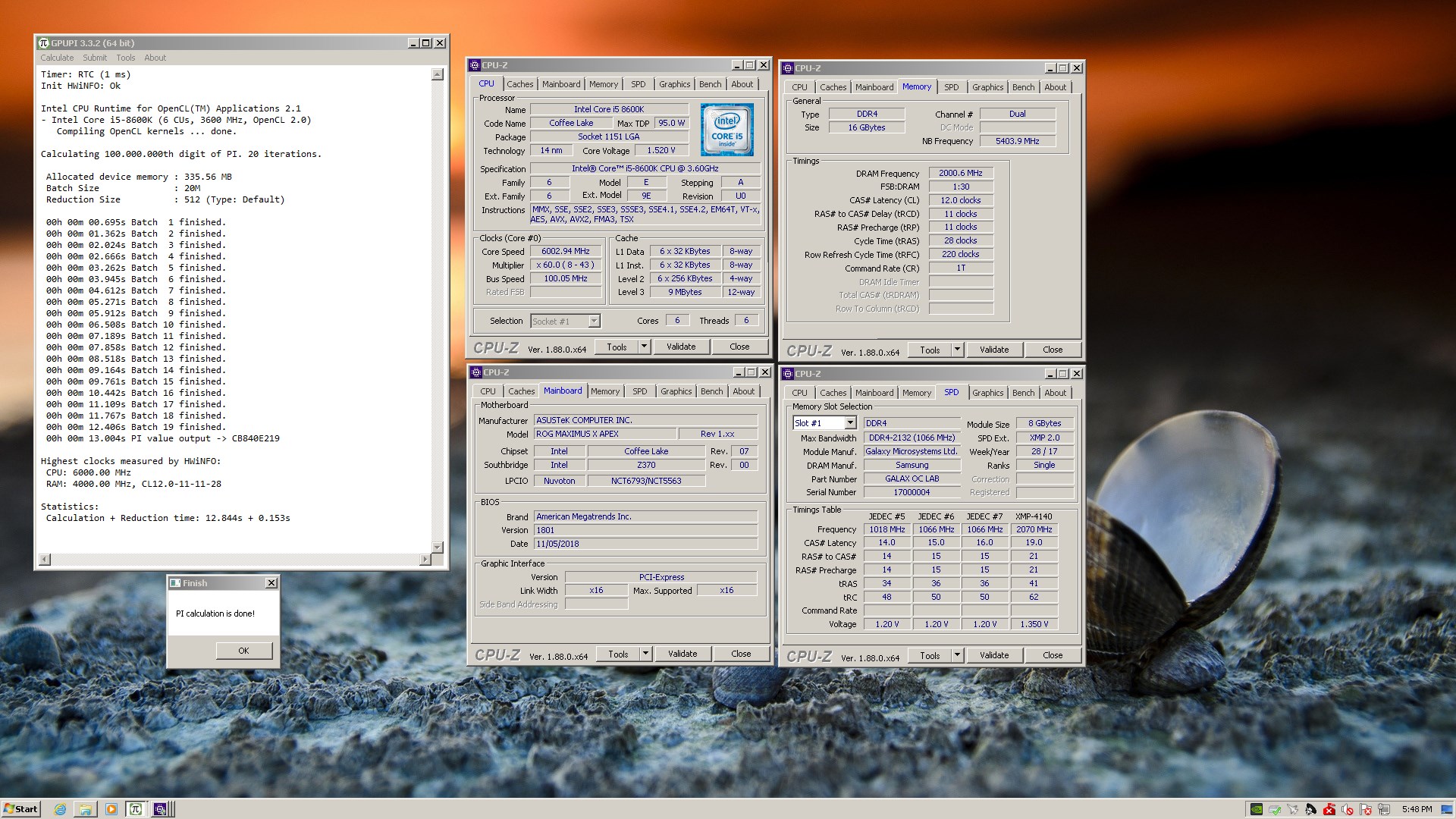Click the GPUPI horizontal scrollbar left arrow
1456x819 pixels.
45,560
